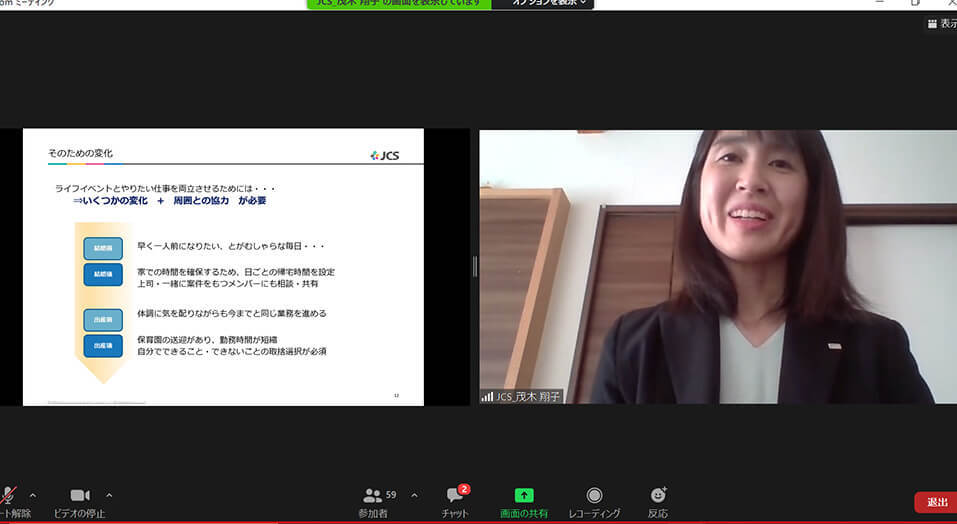Open the View Options (オプションを表示) dropdown
Viewport: 957px width, 524px height.
coord(544,4)
